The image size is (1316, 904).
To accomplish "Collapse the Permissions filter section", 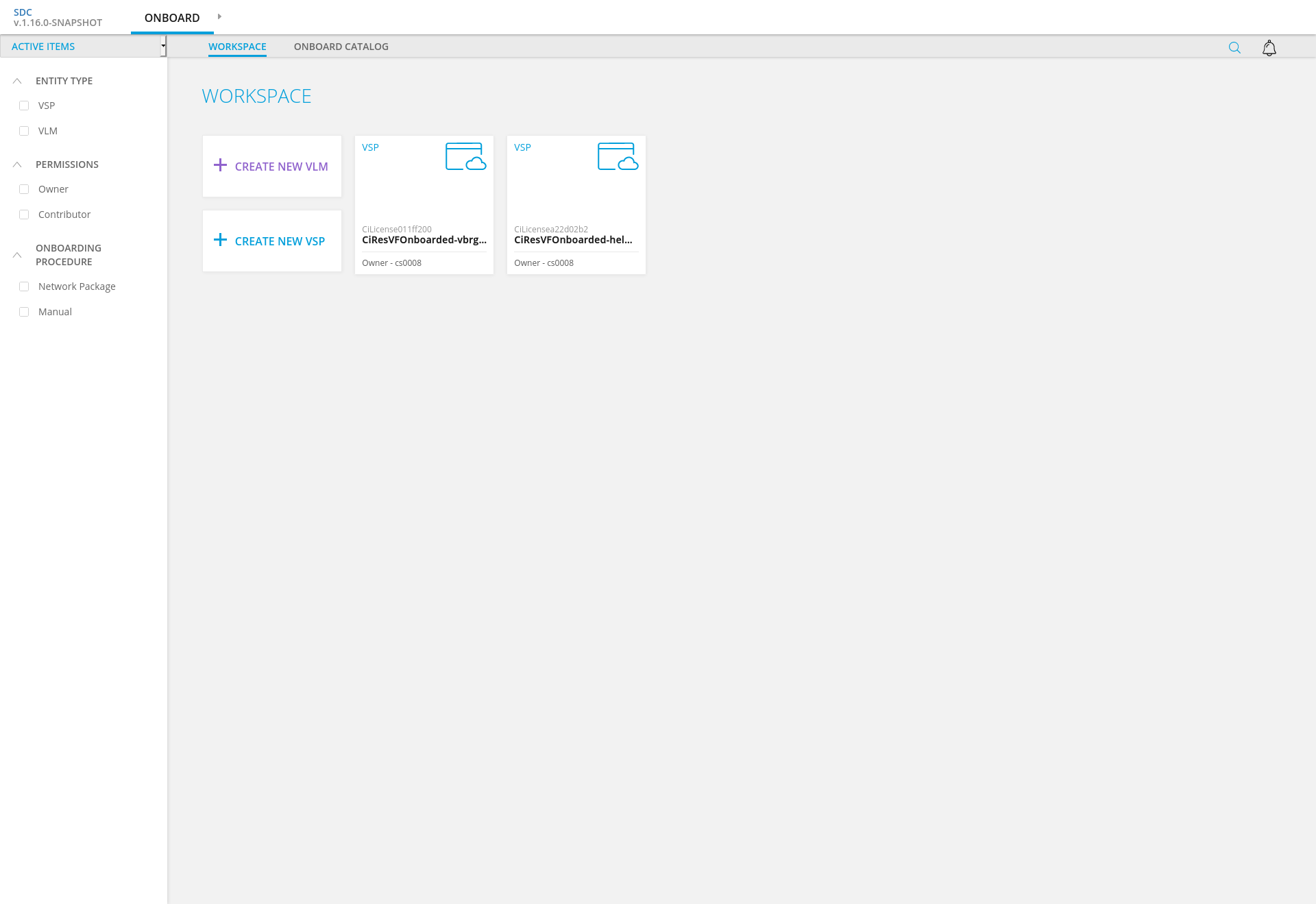I will click(17, 164).
